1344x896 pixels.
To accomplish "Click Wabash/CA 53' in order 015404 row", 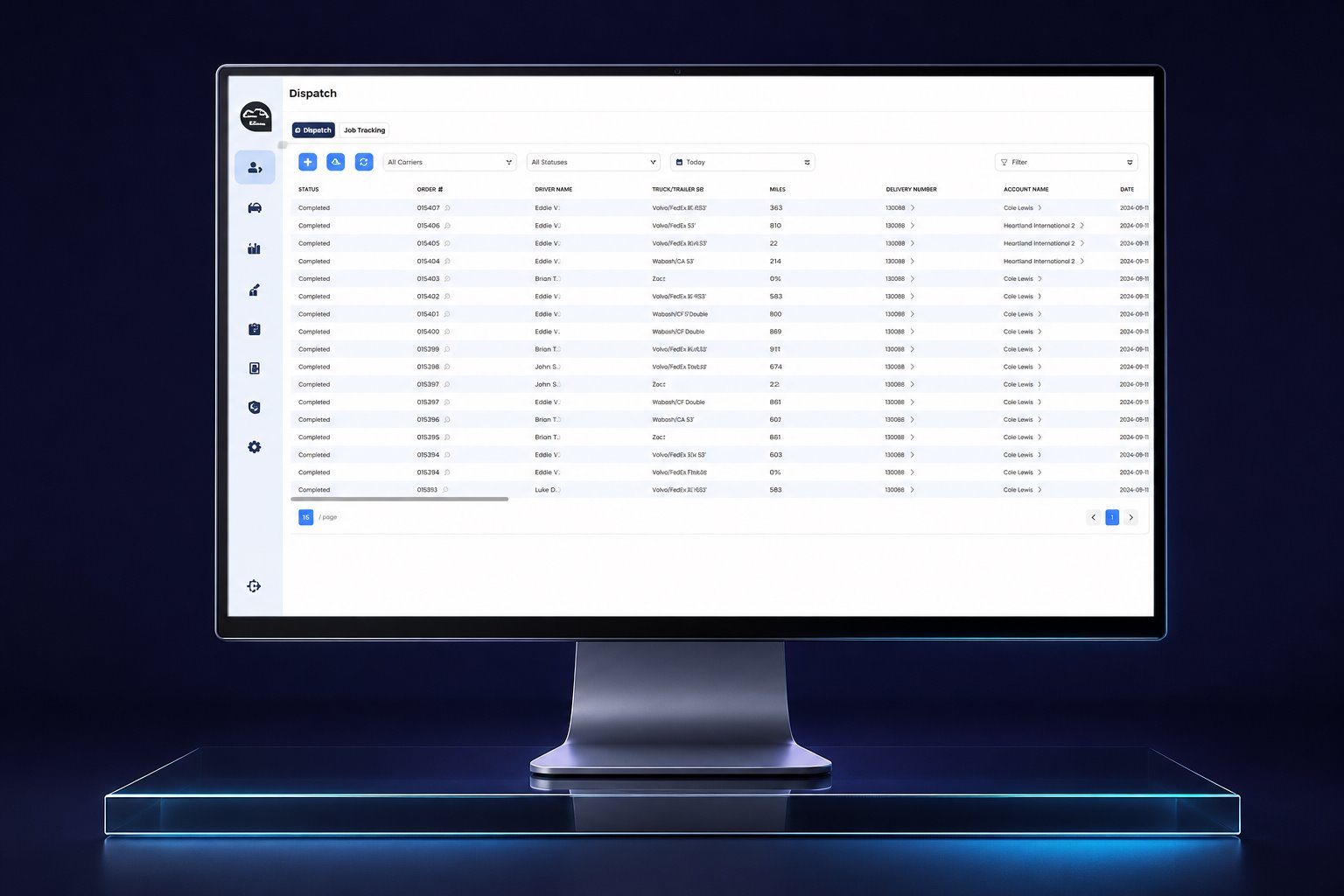I will pyautogui.click(x=673, y=261).
